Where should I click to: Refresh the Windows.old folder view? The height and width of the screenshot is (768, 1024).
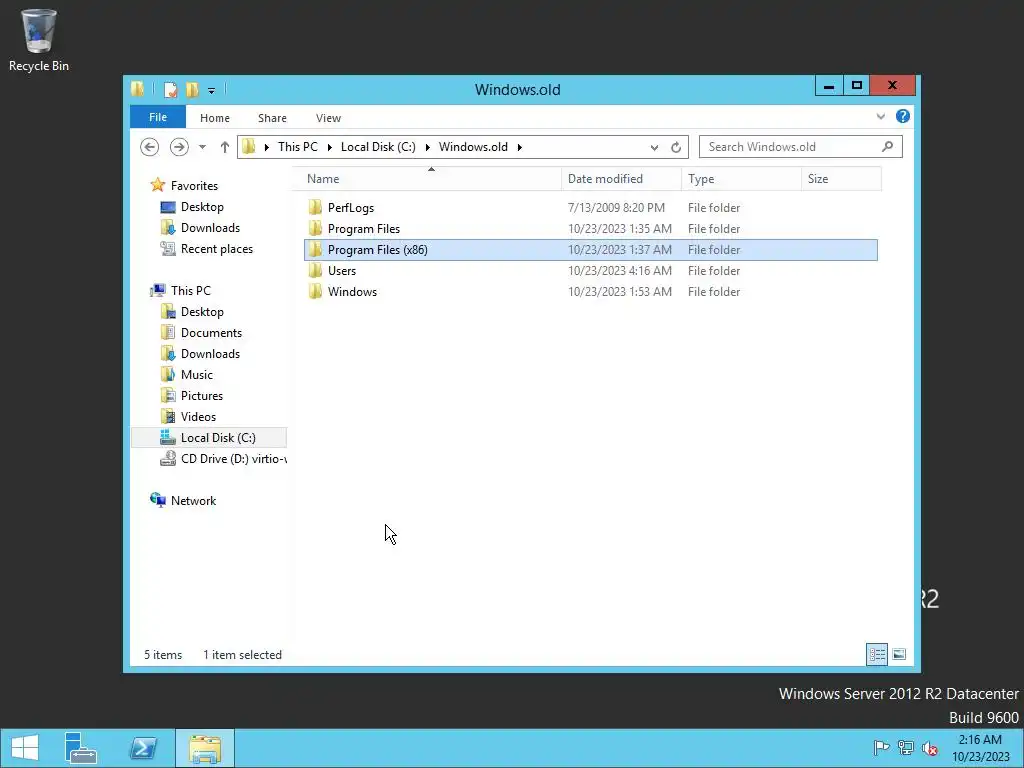(x=676, y=148)
